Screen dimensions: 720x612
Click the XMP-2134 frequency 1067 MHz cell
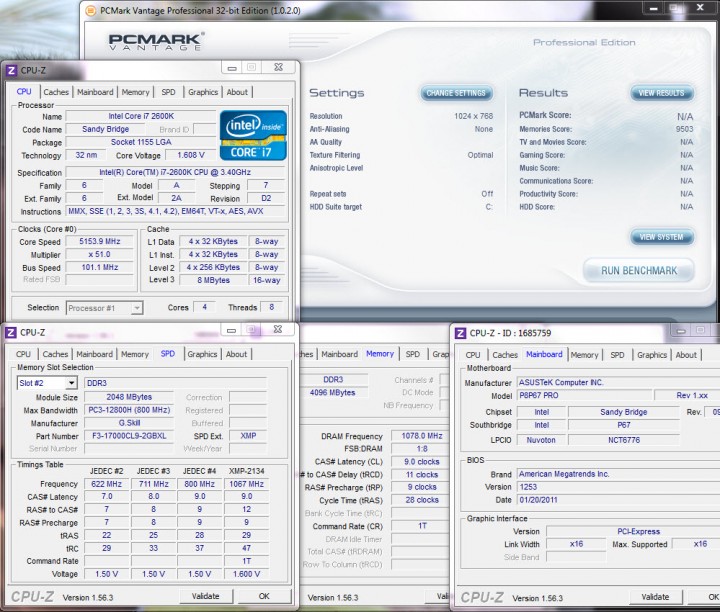coord(246,484)
